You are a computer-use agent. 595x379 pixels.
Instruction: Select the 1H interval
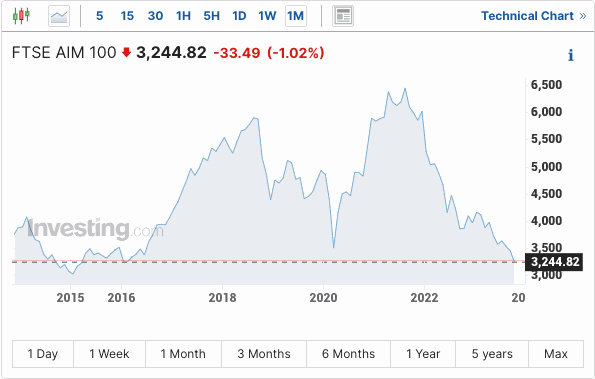click(183, 16)
